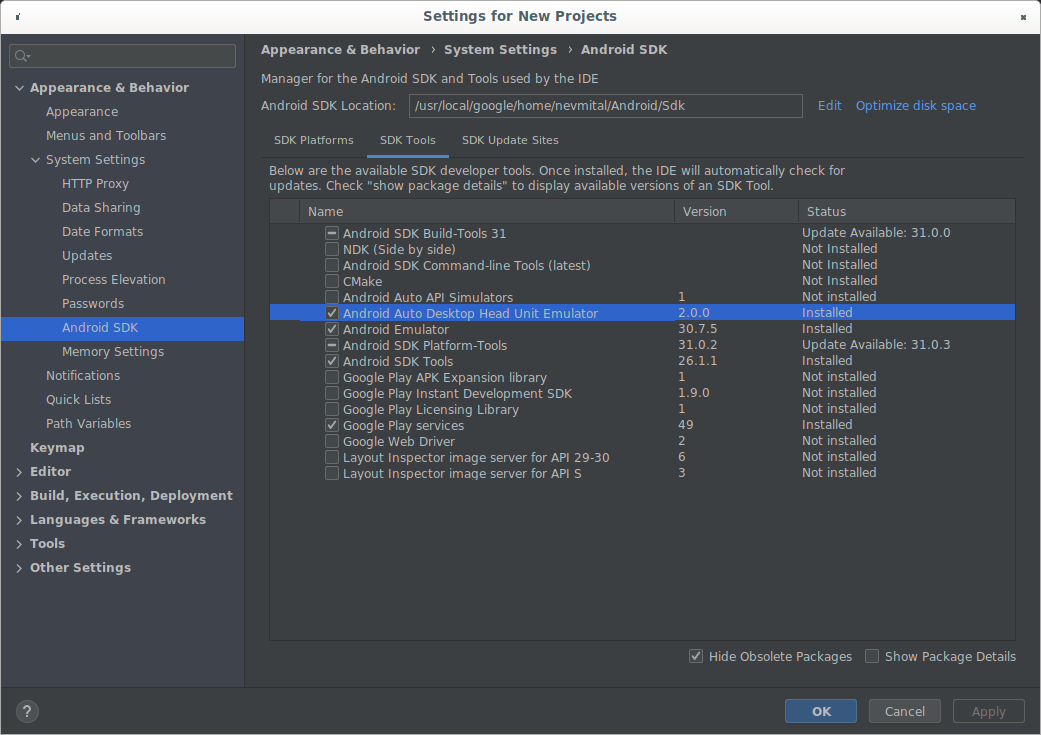Open the SDK Update Sites tab
Viewport: 1041px width, 735px height.
coord(510,140)
